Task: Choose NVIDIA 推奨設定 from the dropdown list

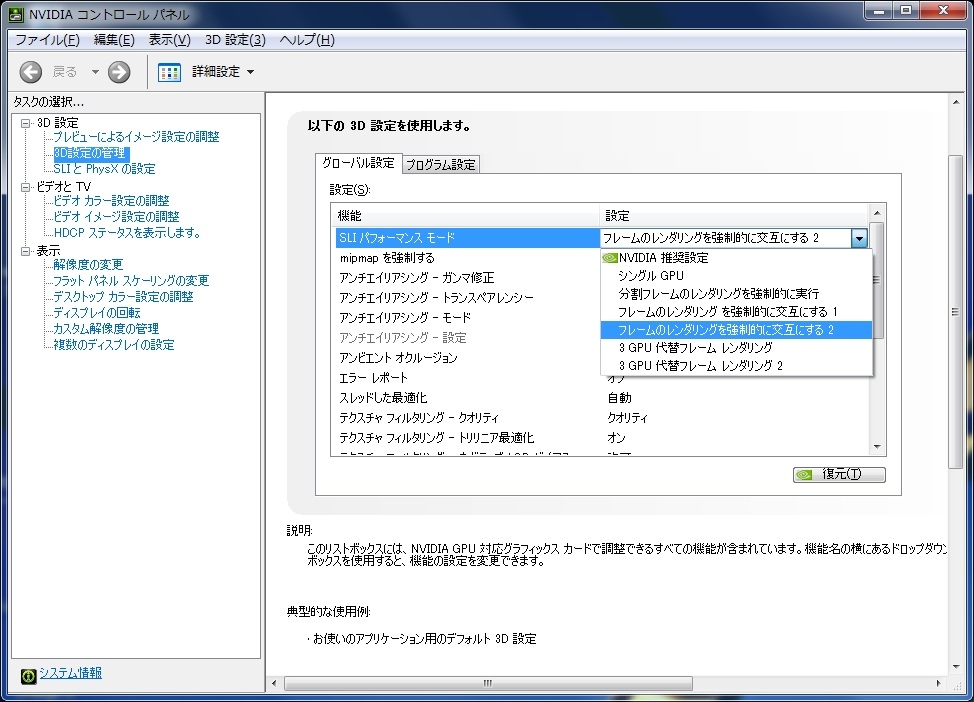Action: 736,258
